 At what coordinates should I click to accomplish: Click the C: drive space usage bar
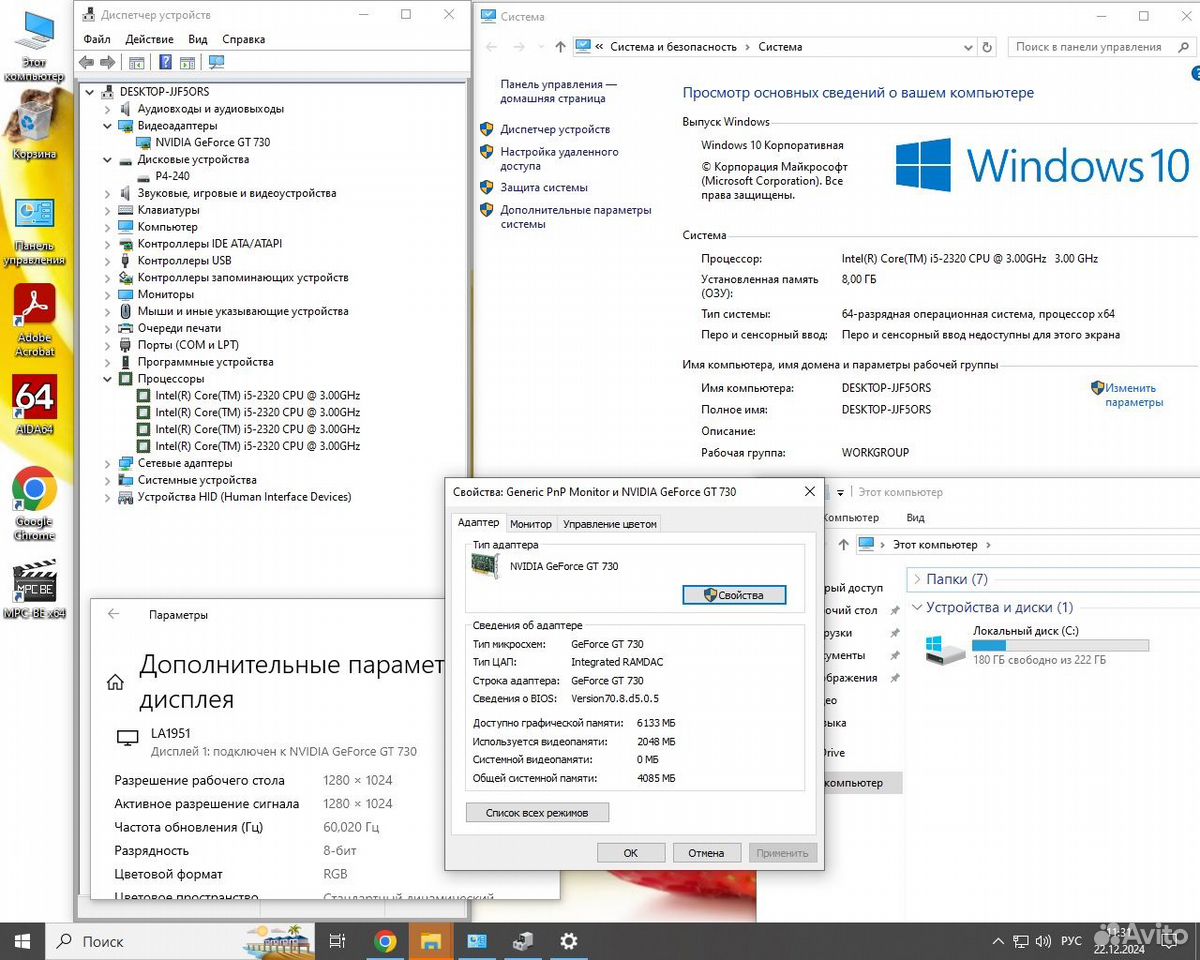click(x=1060, y=646)
